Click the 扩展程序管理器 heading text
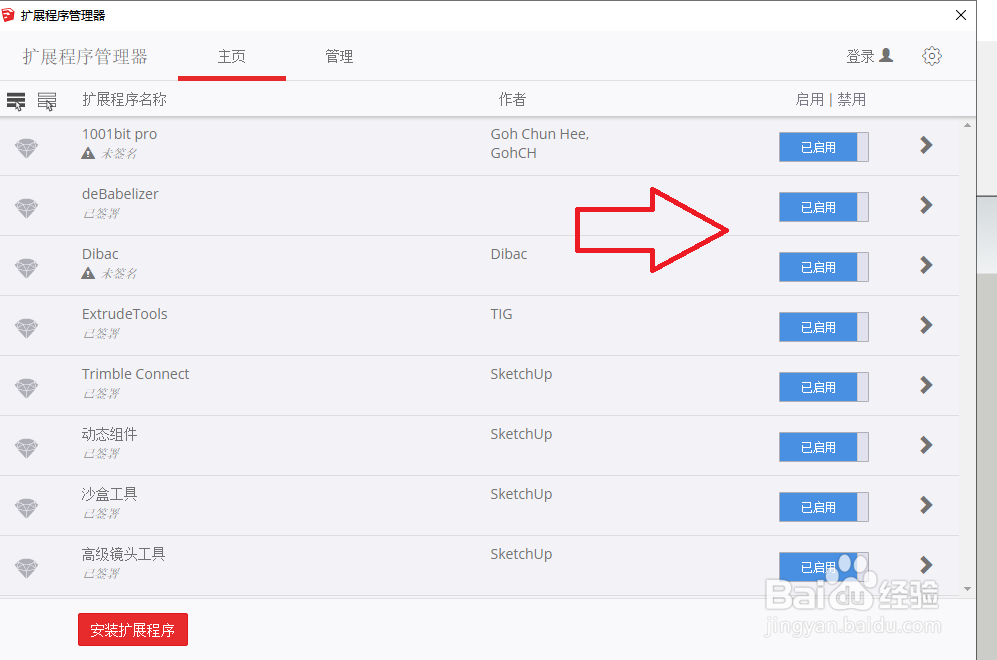 pyautogui.click(x=85, y=57)
